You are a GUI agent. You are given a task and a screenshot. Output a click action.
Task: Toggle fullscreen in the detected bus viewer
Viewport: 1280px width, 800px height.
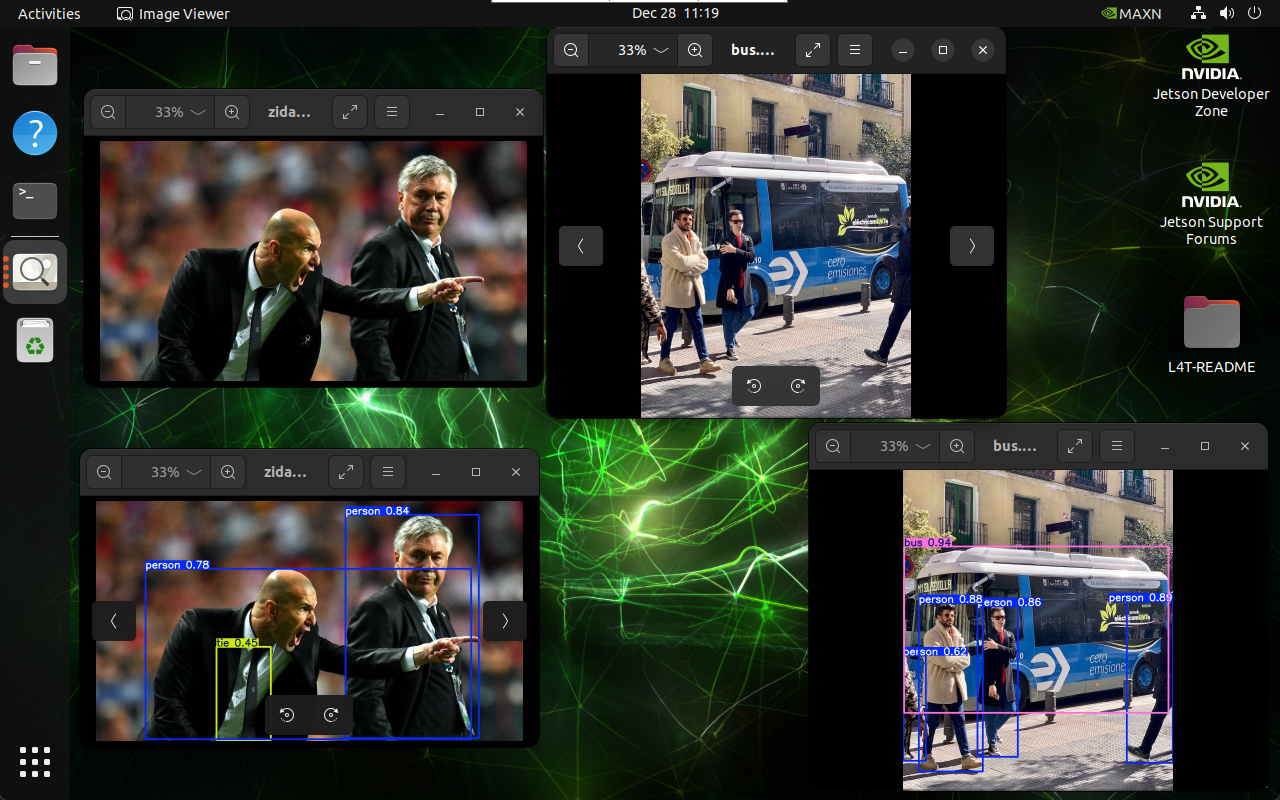[x=1074, y=446]
